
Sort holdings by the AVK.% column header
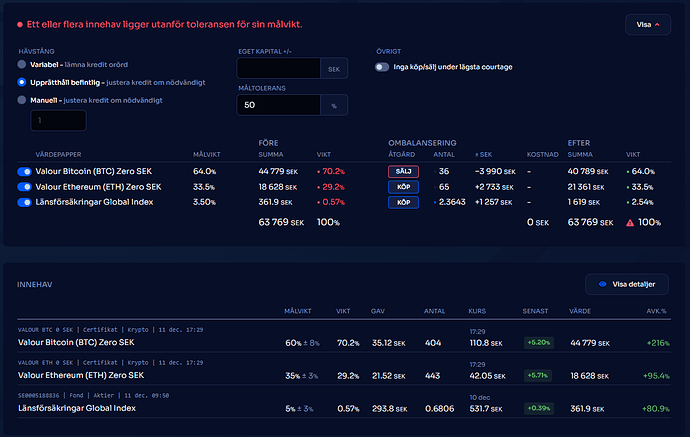[x=655, y=311]
